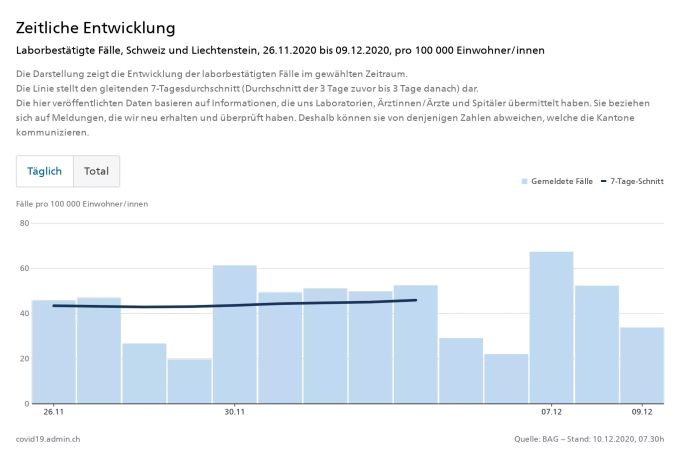Click the 80 y-axis tick label
The width and height of the screenshot is (680, 461).
coord(24,223)
